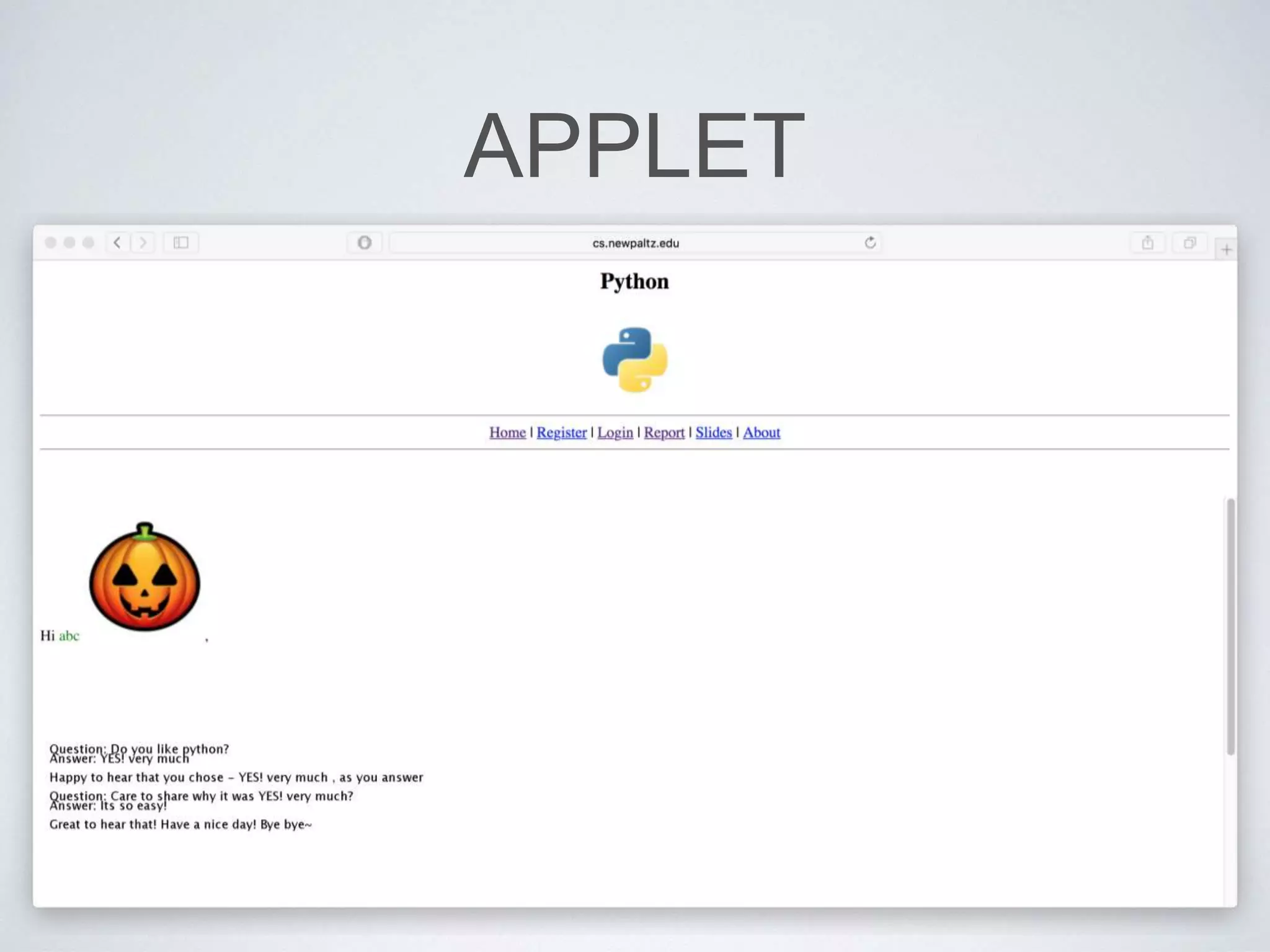Open the Report link
The image size is (1270, 952).
tap(664, 433)
